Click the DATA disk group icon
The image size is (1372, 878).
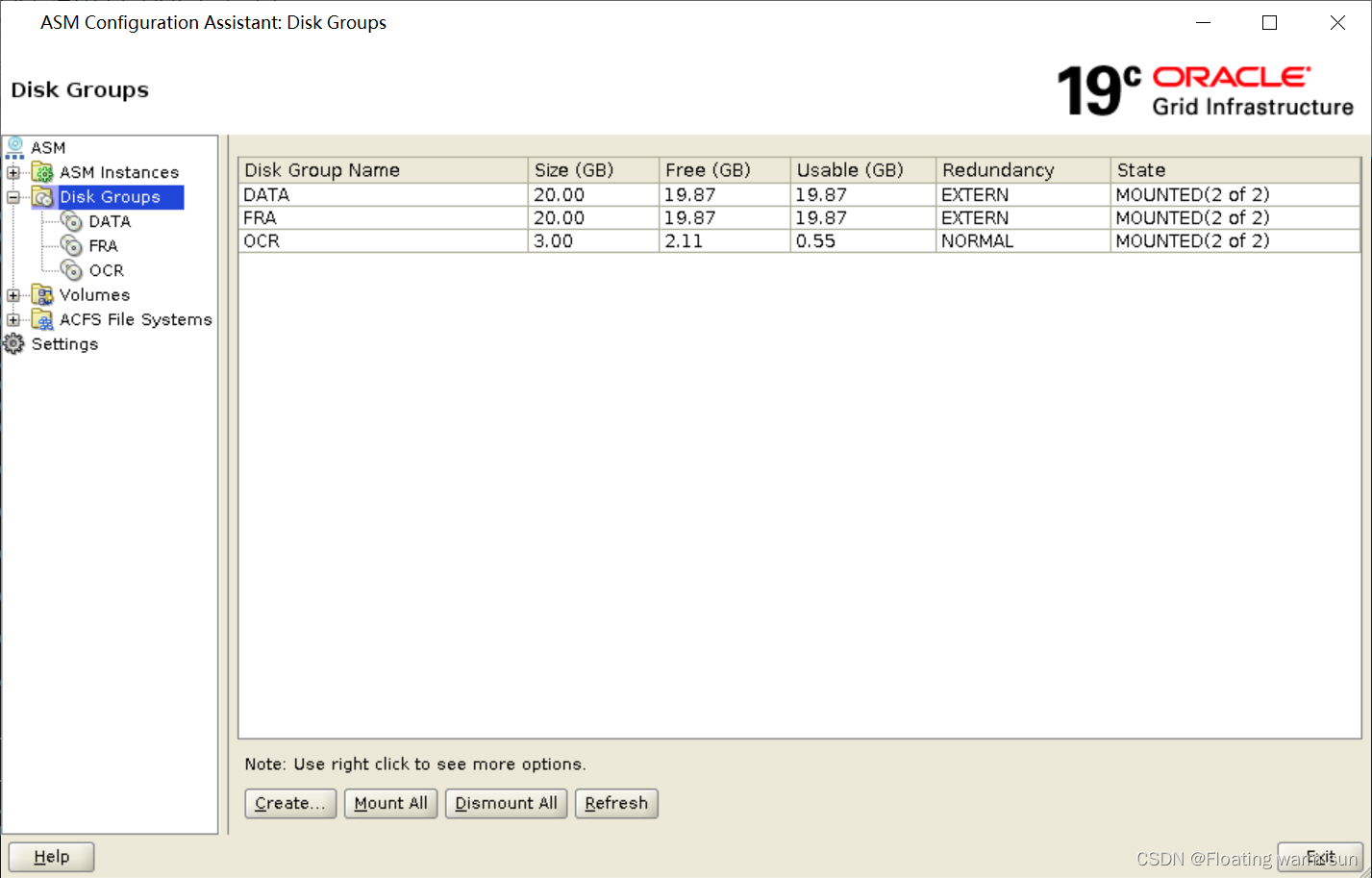[x=69, y=221]
